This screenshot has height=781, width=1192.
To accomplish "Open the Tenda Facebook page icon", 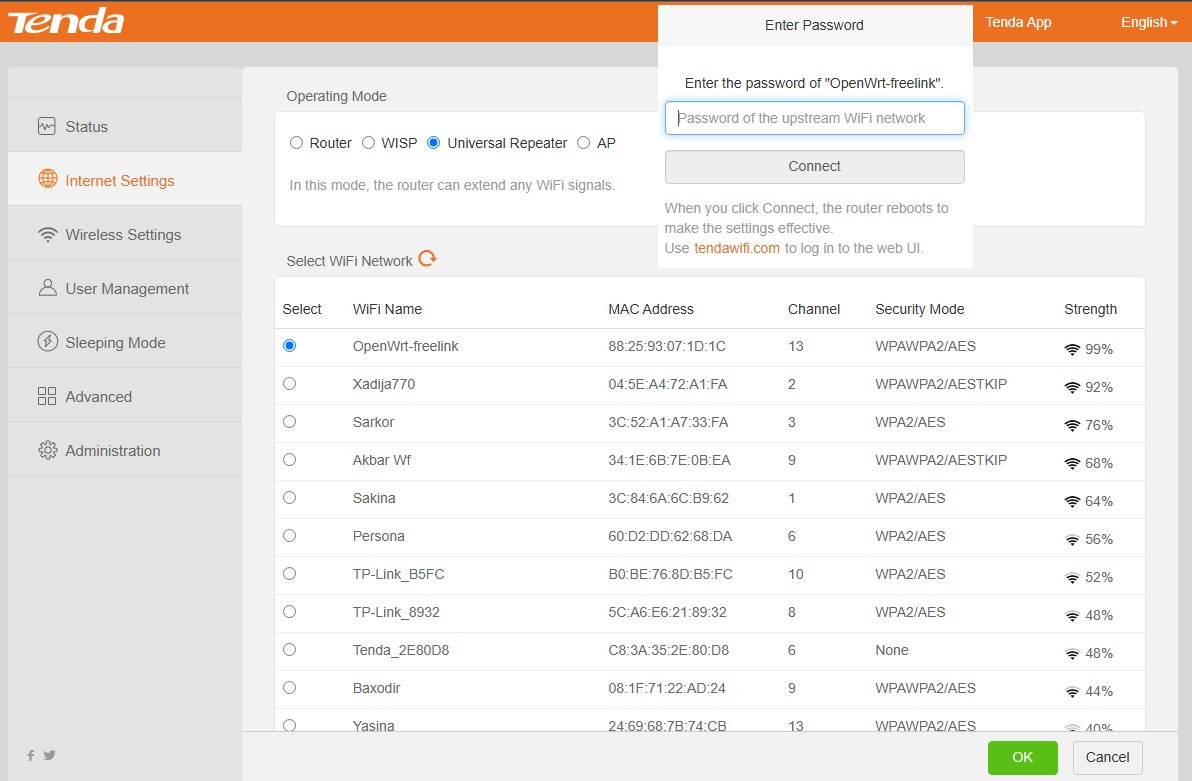I will click(31, 755).
